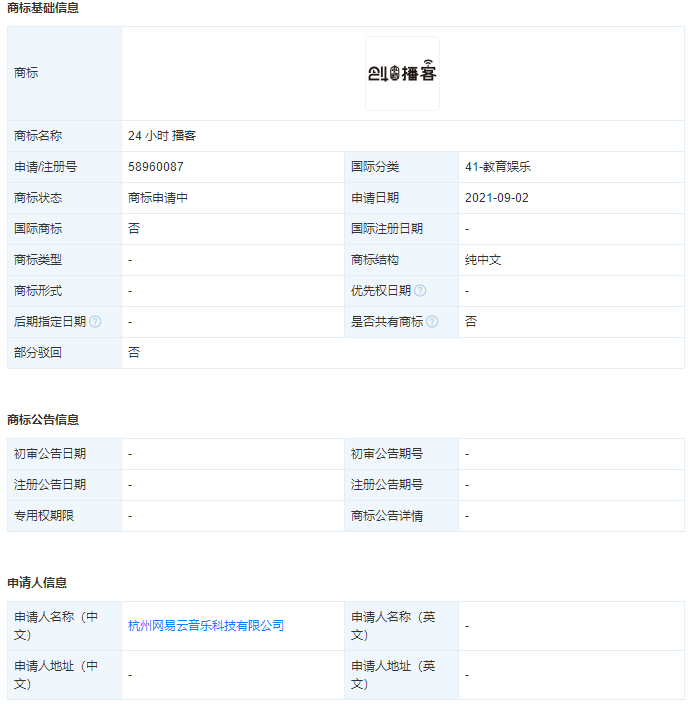Click 否 value in 国际商标 row

click(134, 229)
